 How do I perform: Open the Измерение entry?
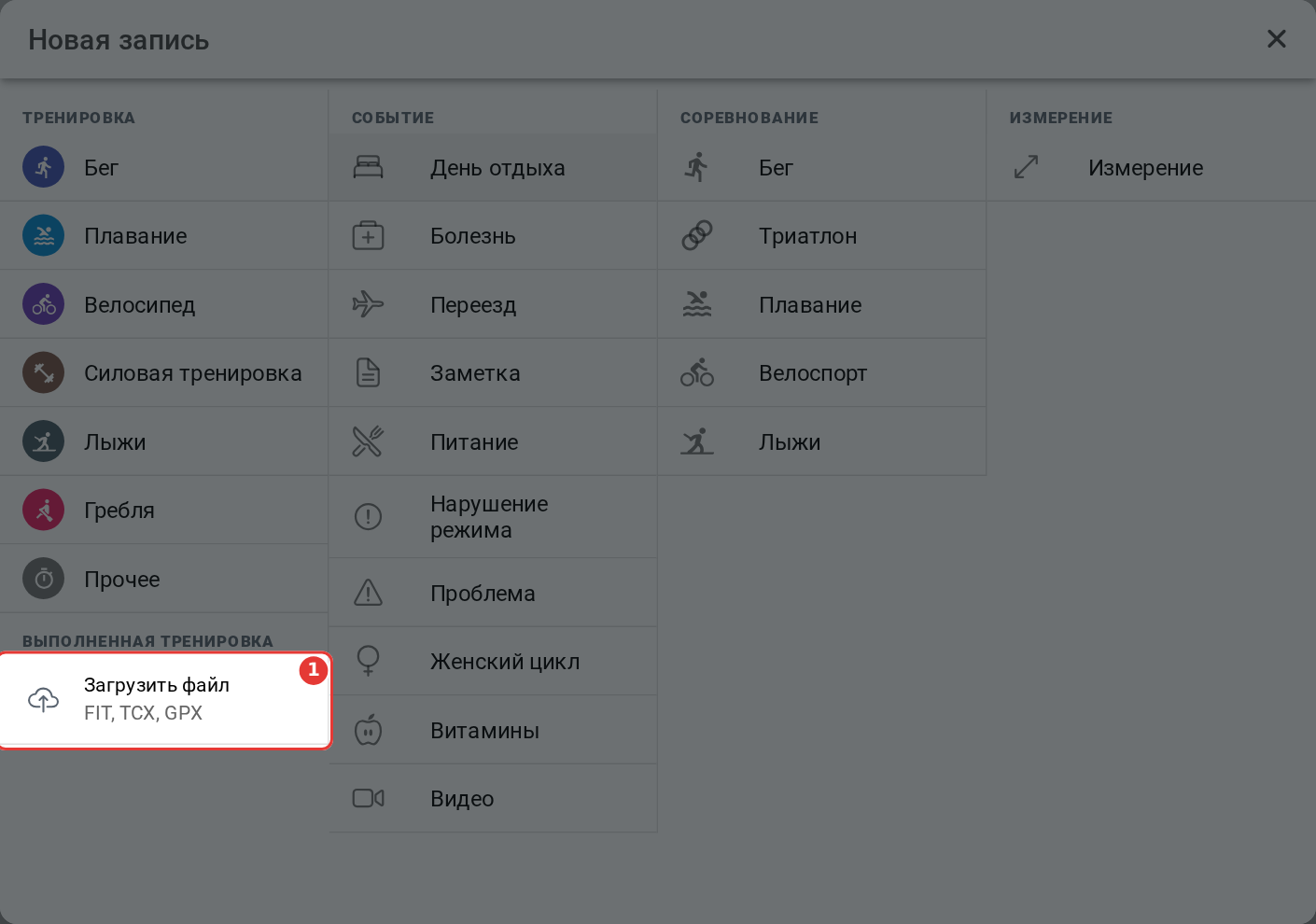pyautogui.click(x=1151, y=167)
